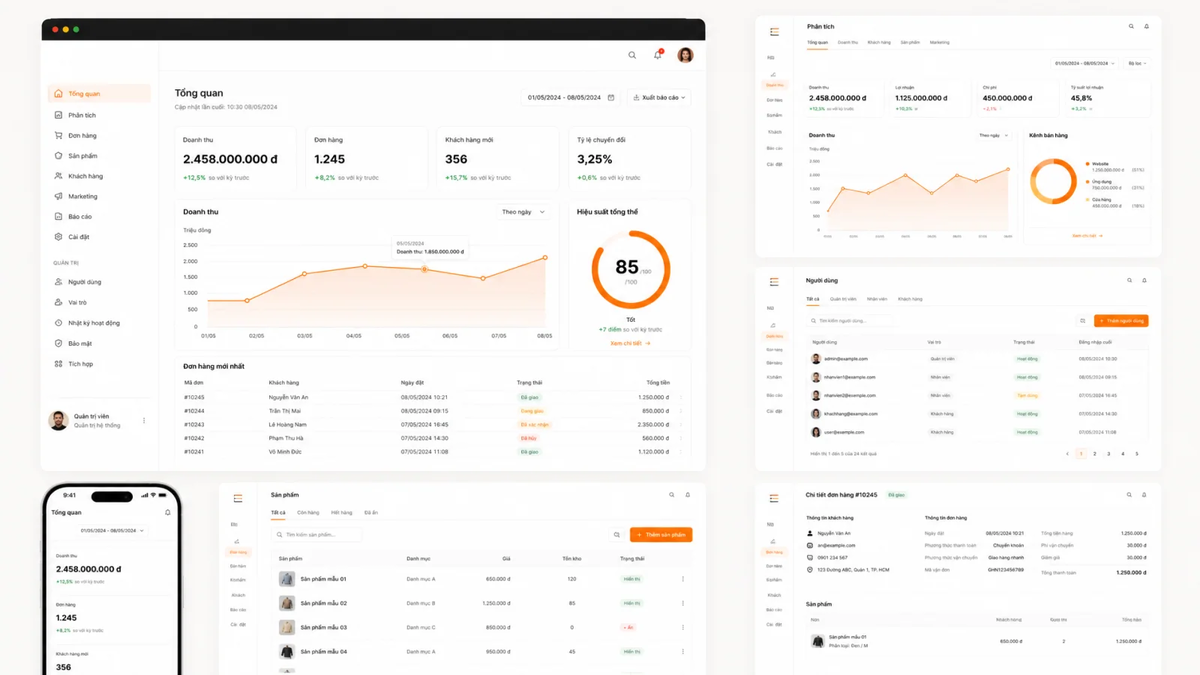The height and width of the screenshot is (675, 1200).
Task: Click the filter icon beside Thêm người dùng
Action: click(x=1082, y=321)
